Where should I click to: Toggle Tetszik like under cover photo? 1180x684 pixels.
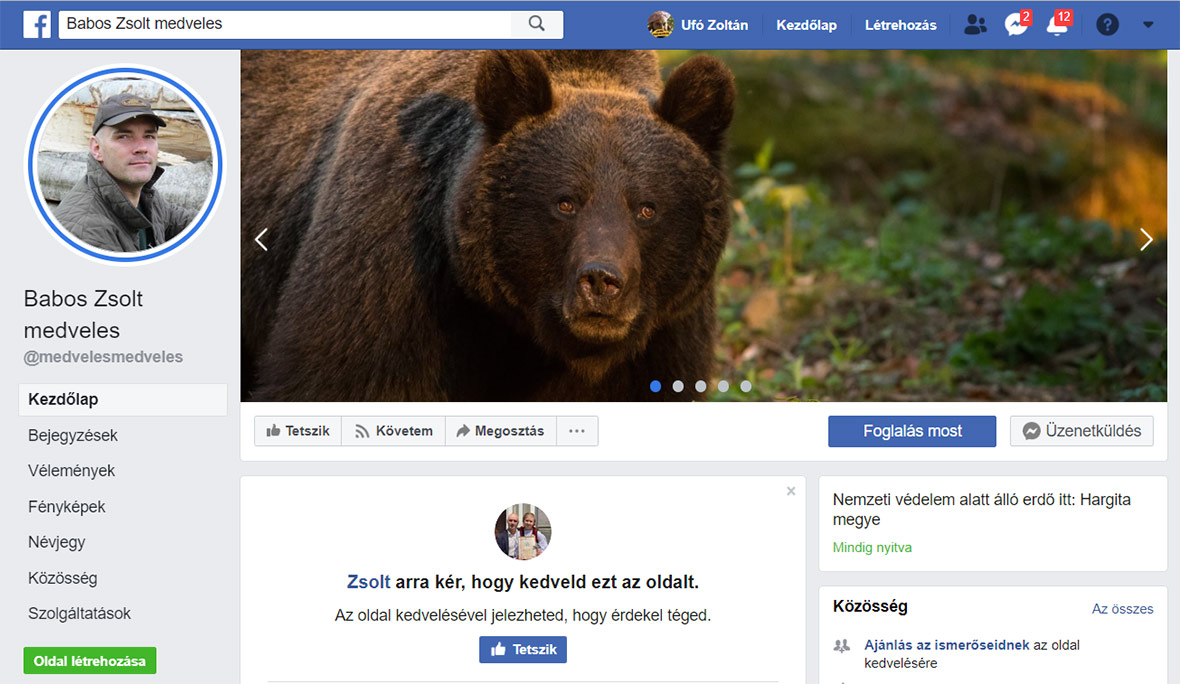pos(298,431)
